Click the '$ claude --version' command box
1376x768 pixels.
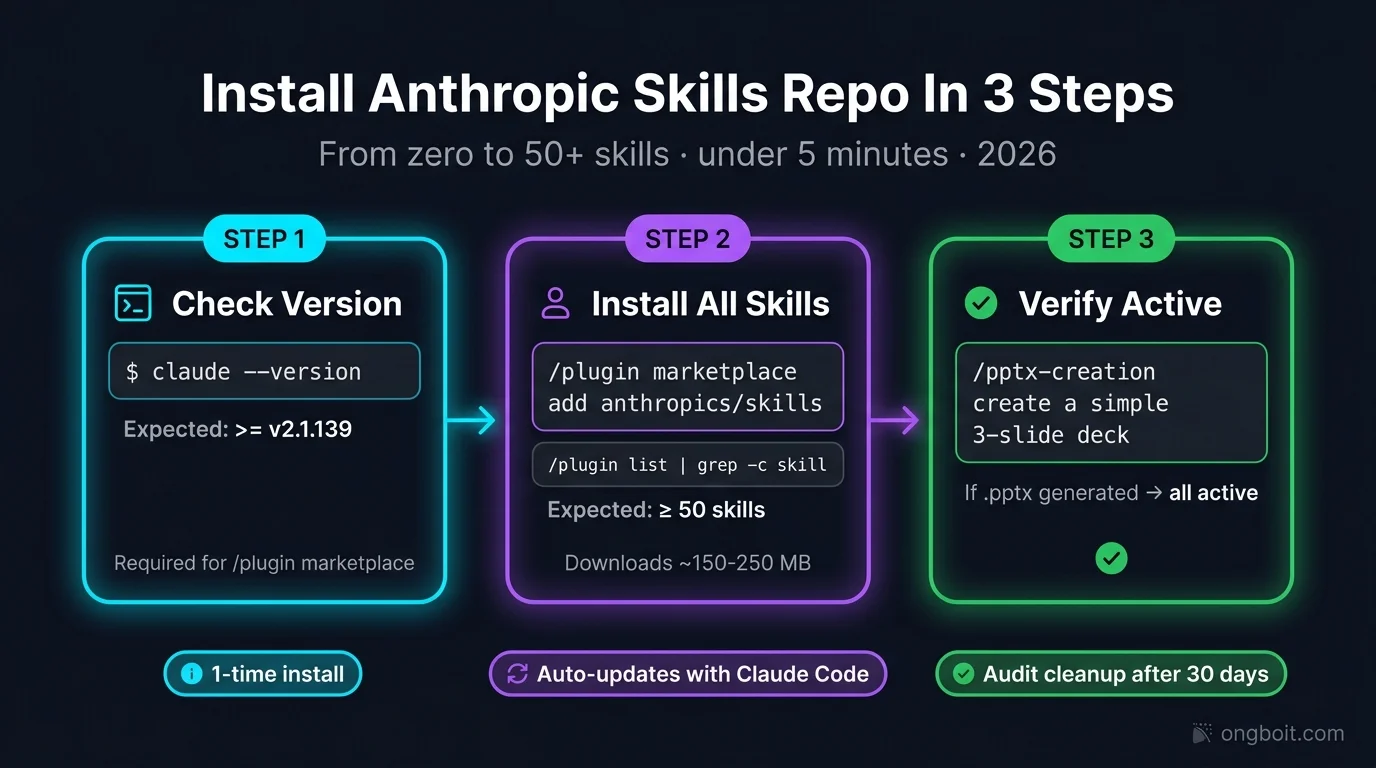(264, 371)
